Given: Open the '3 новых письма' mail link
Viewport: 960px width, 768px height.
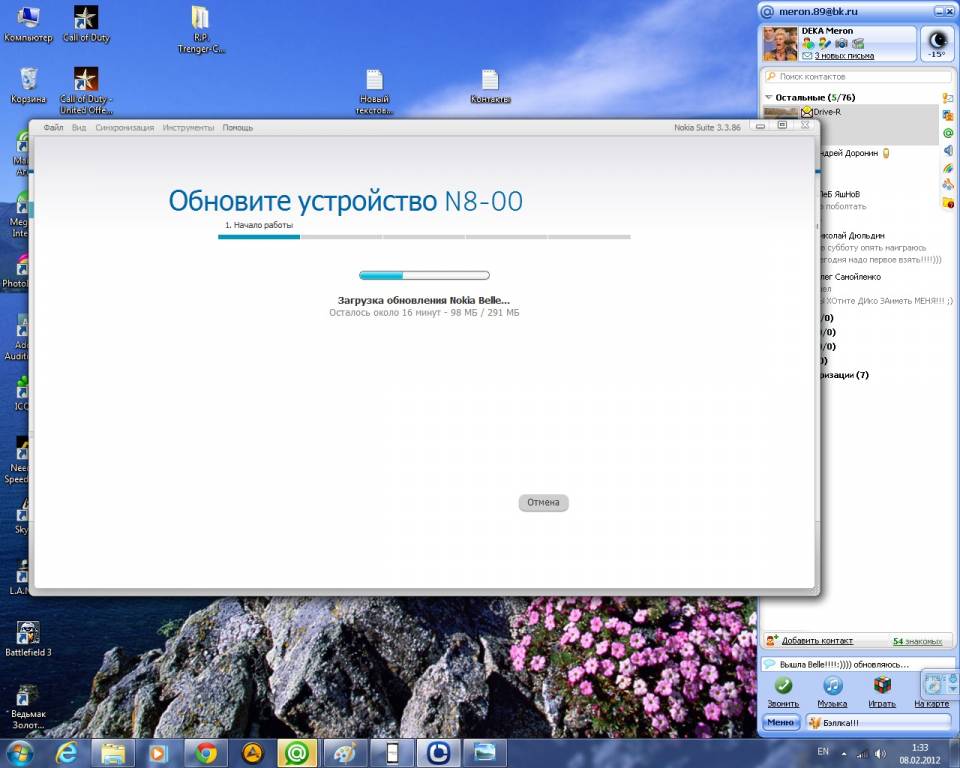Looking at the screenshot, I should (844, 56).
